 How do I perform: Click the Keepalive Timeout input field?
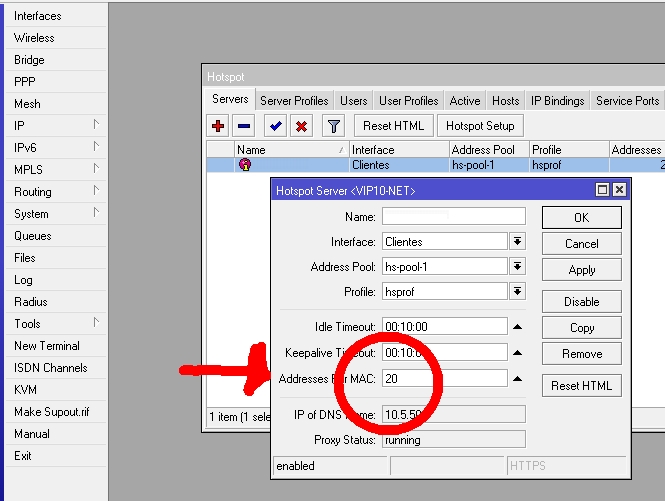[444, 353]
